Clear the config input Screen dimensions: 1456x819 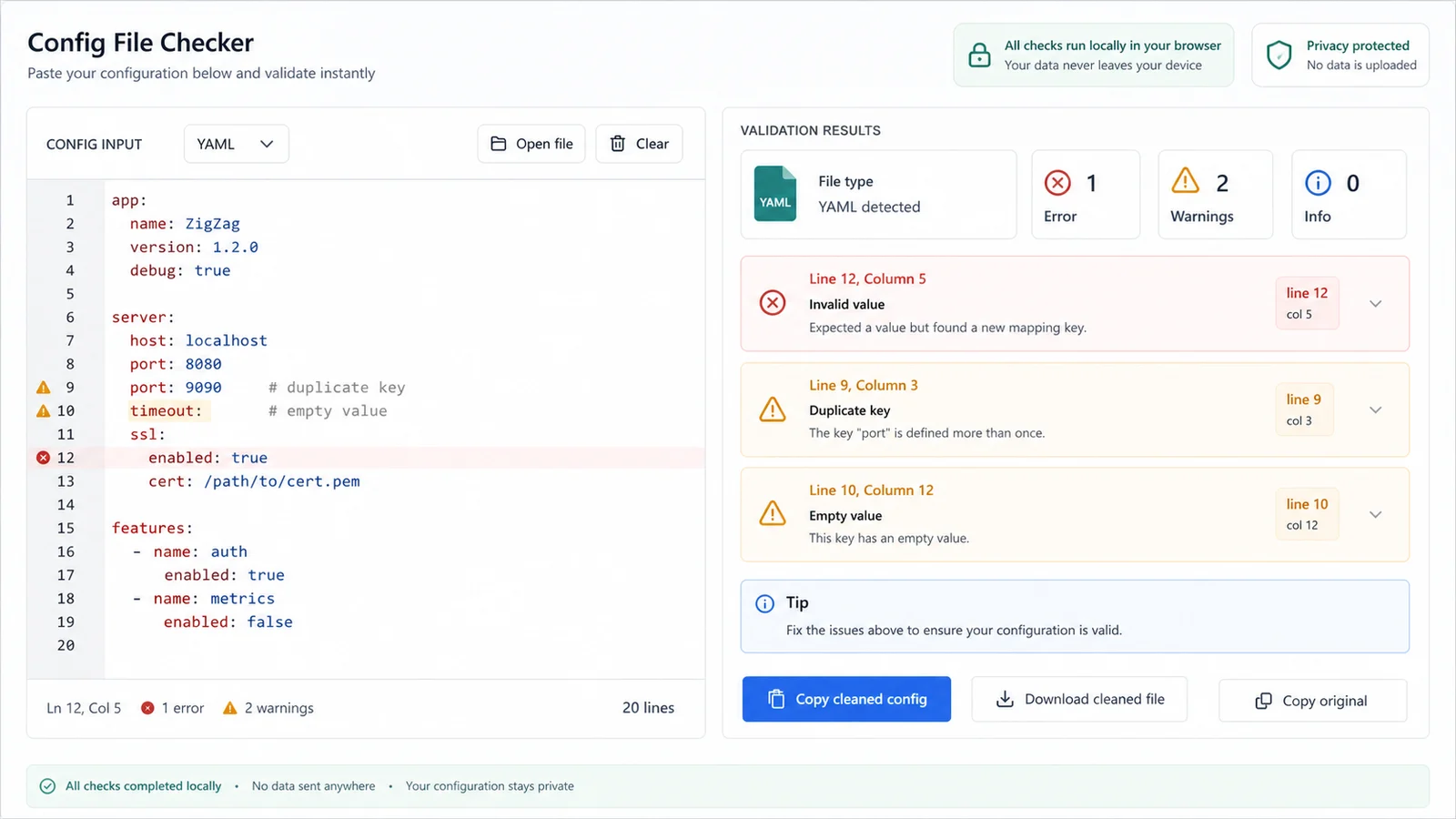click(639, 144)
